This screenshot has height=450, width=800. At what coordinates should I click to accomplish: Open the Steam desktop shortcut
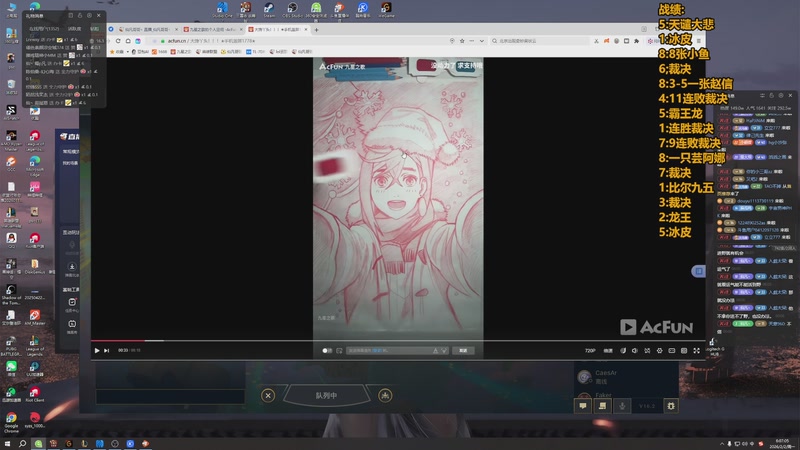[269, 9]
